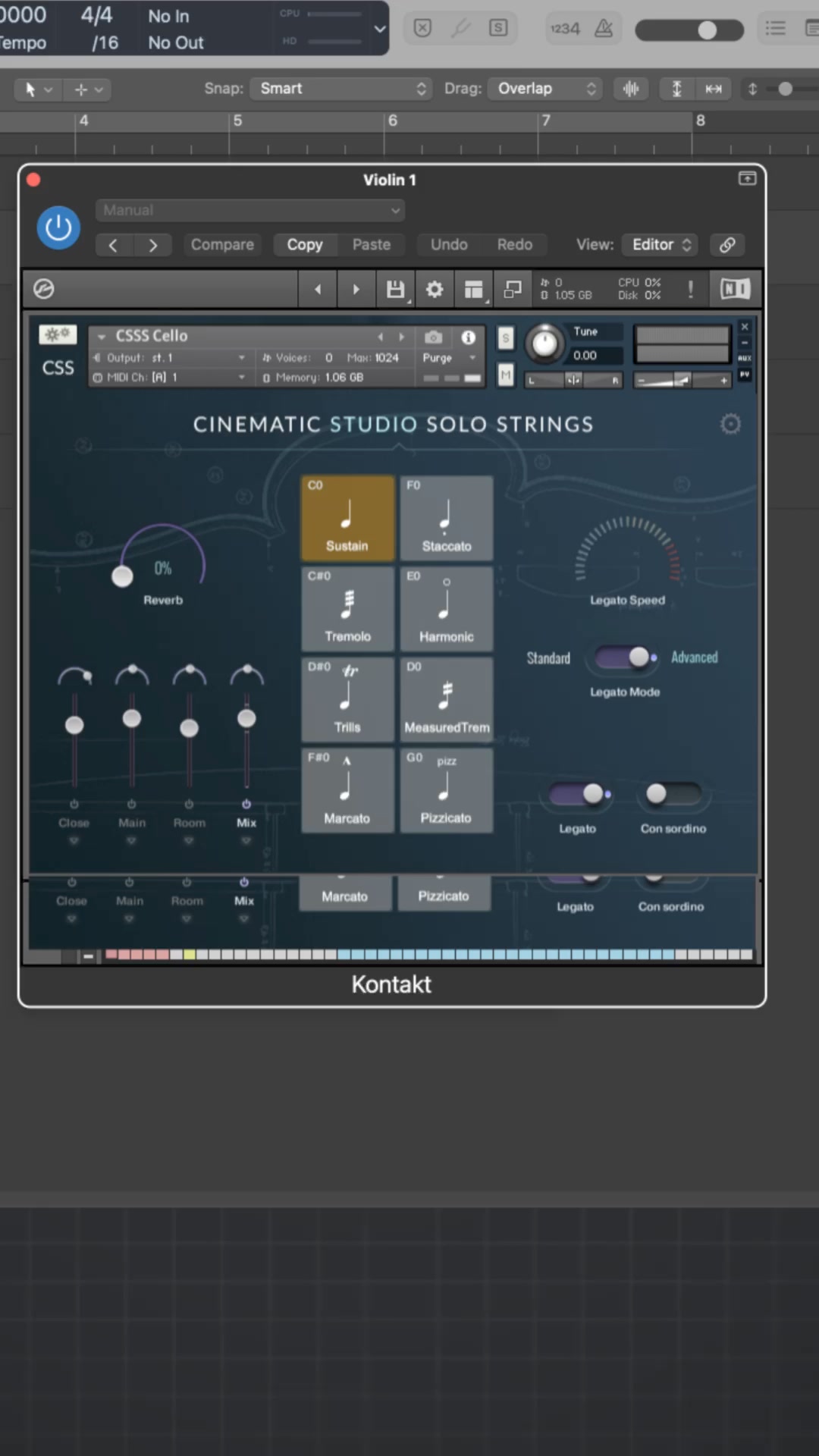
Task: Click the Redo button
Action: pos(515,245)
